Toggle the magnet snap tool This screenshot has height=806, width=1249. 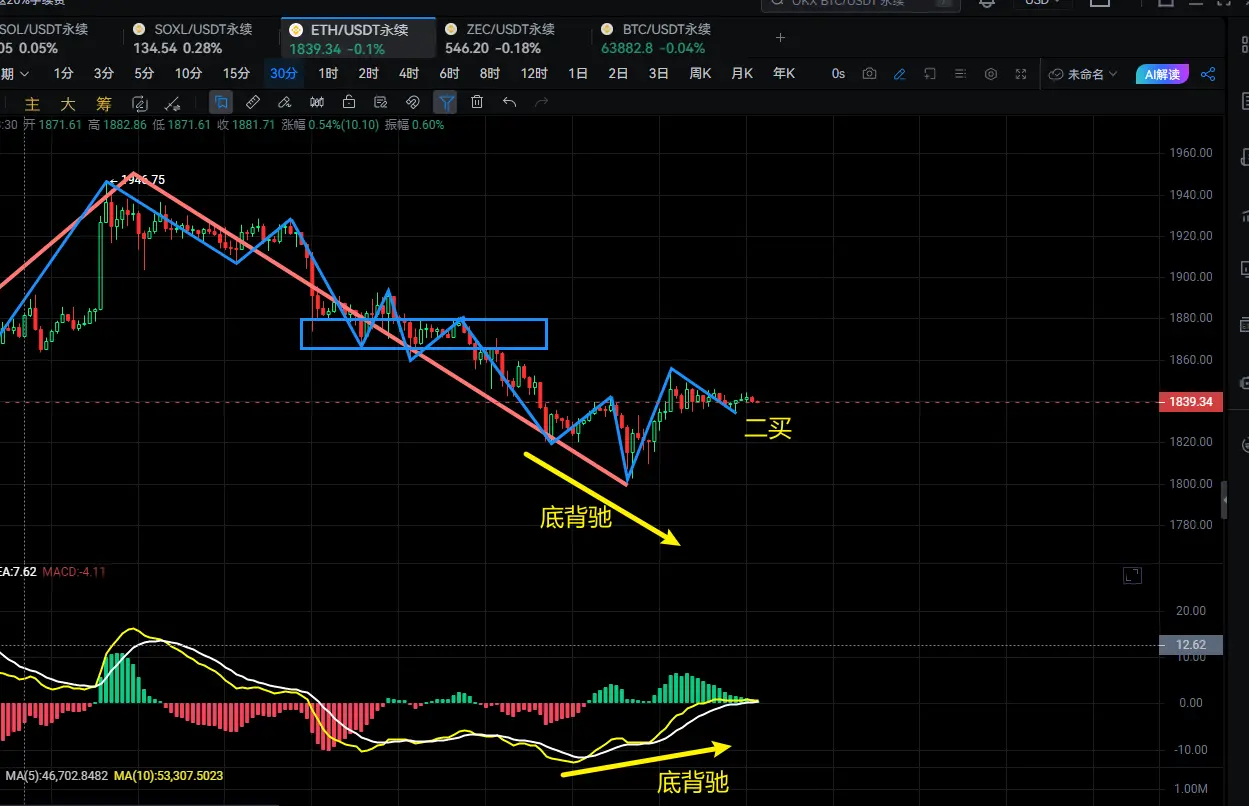pos(412,102)
